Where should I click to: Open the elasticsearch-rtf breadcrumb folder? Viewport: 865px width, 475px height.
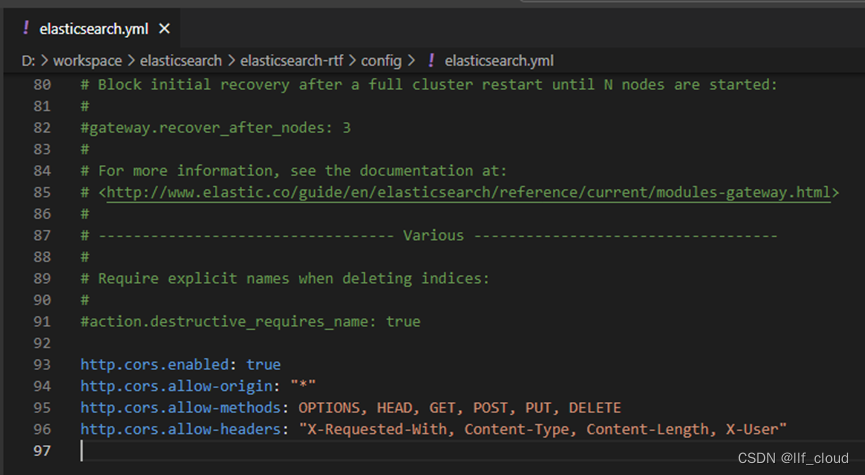click(x=291, y=61)
